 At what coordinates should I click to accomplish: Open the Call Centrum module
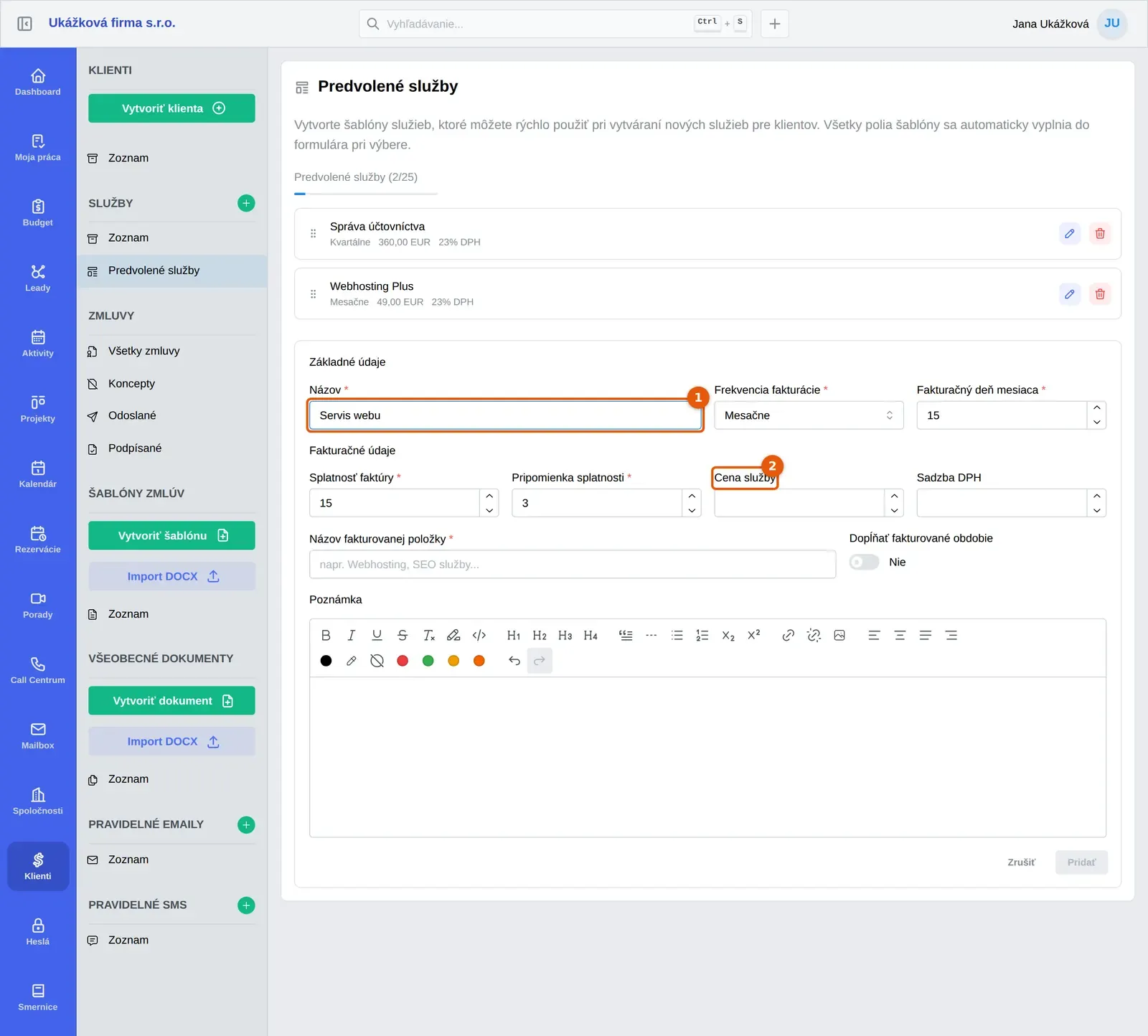click(x=38, y=670)
